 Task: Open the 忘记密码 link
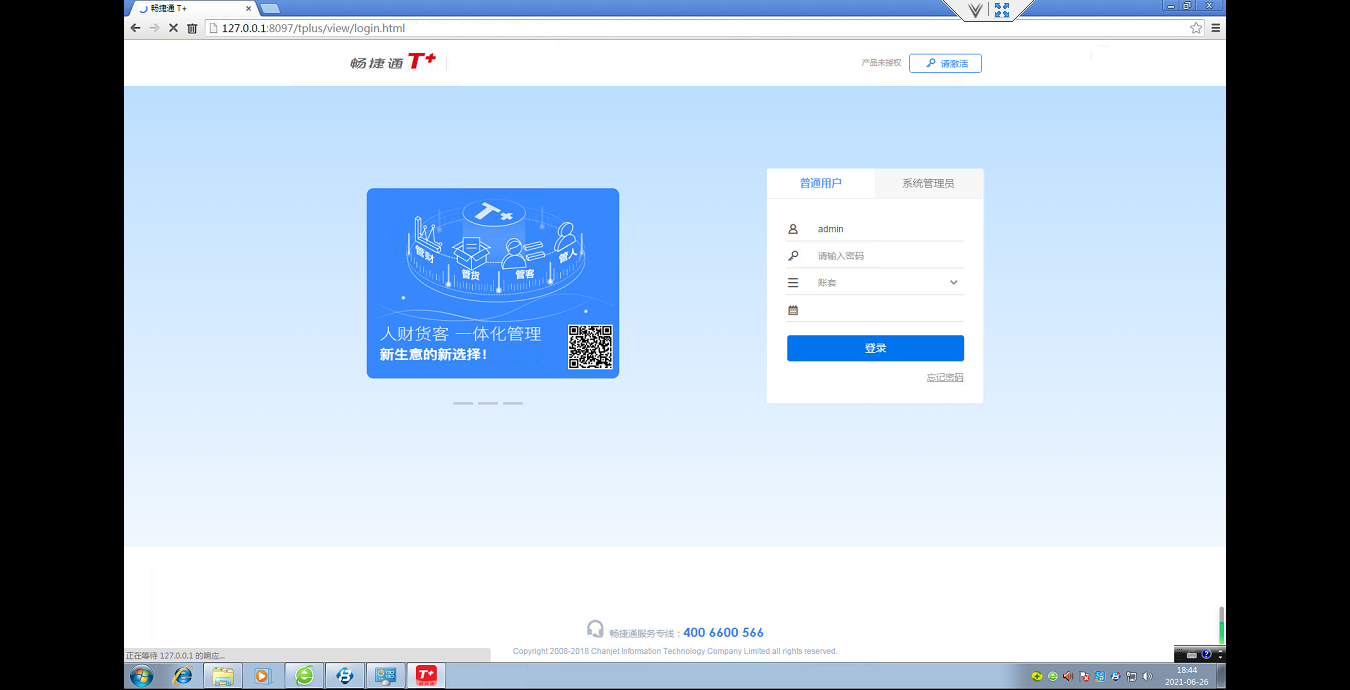pos(945,378)
